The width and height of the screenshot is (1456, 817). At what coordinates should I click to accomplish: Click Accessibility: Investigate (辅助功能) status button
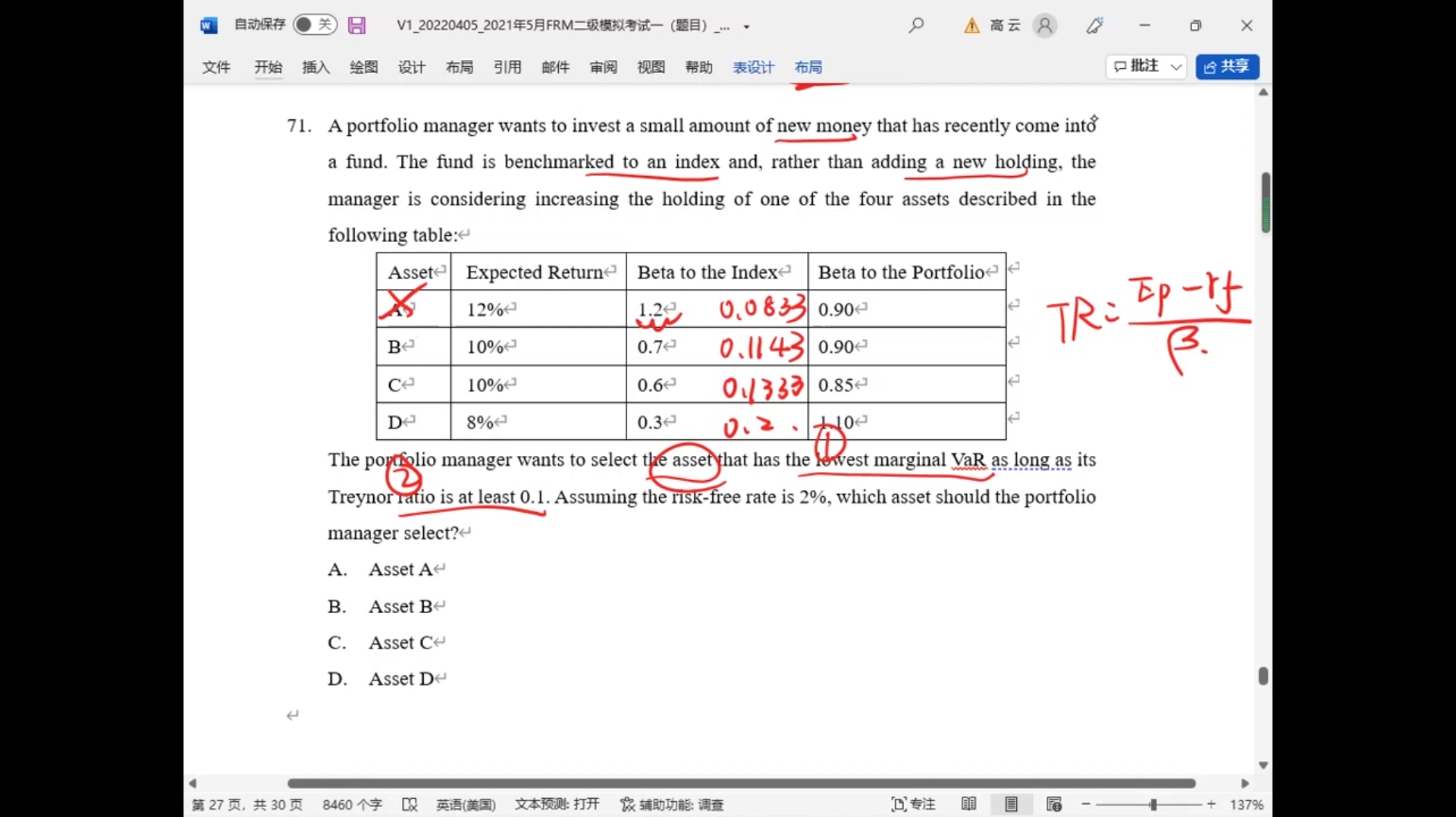click(672, 804)
